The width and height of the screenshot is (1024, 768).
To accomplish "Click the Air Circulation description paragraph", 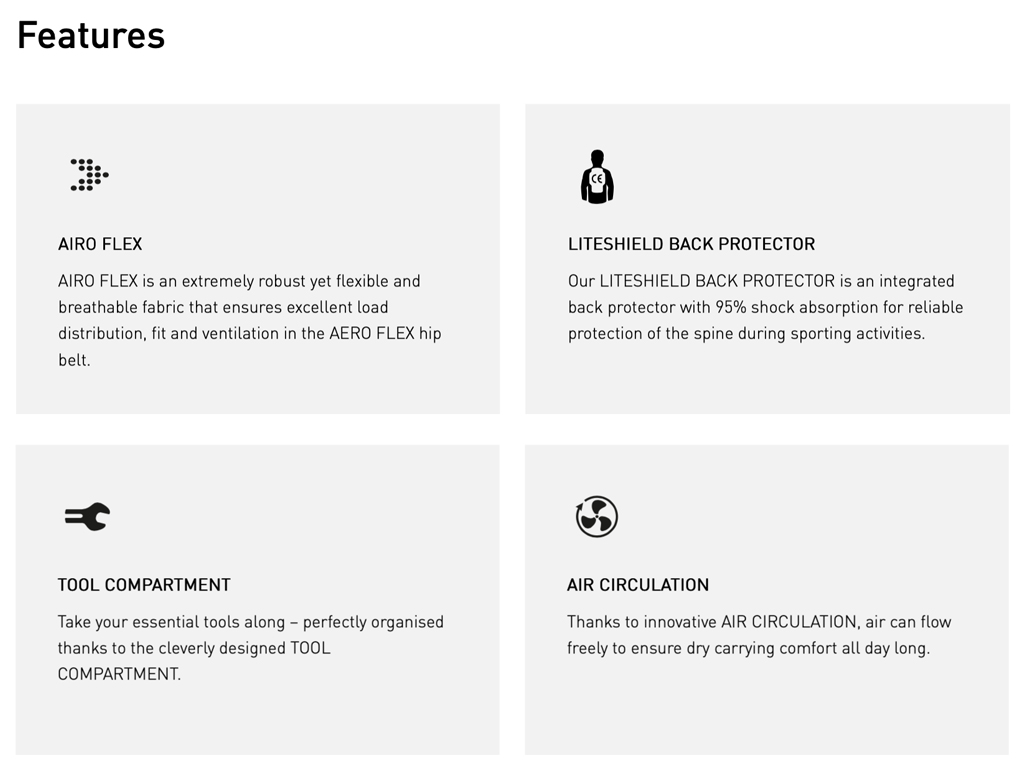I will pos(758,635).
